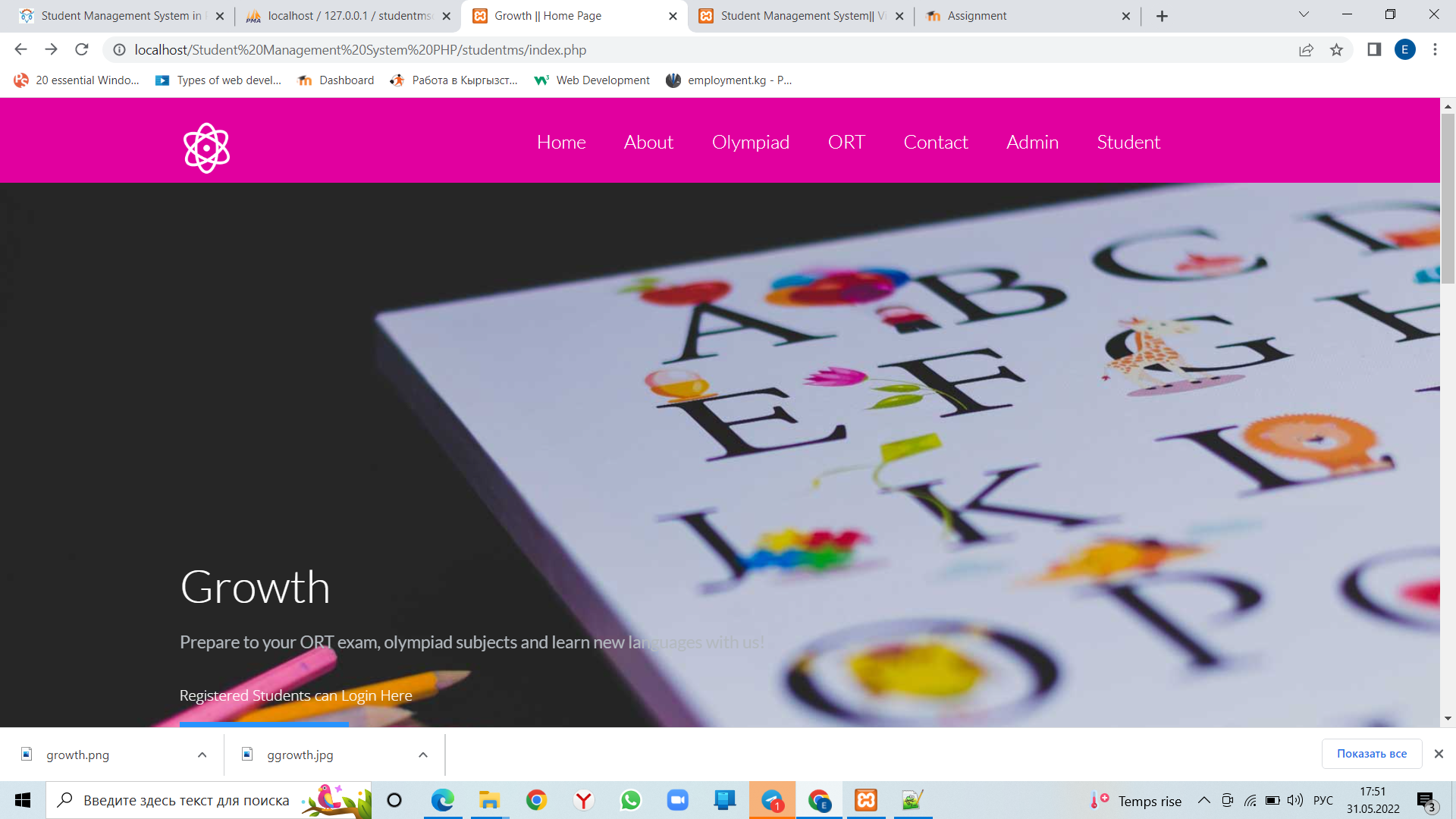Open Telegram from the taskbar
Screen dimensions: 1456x819
click(772, 800)
